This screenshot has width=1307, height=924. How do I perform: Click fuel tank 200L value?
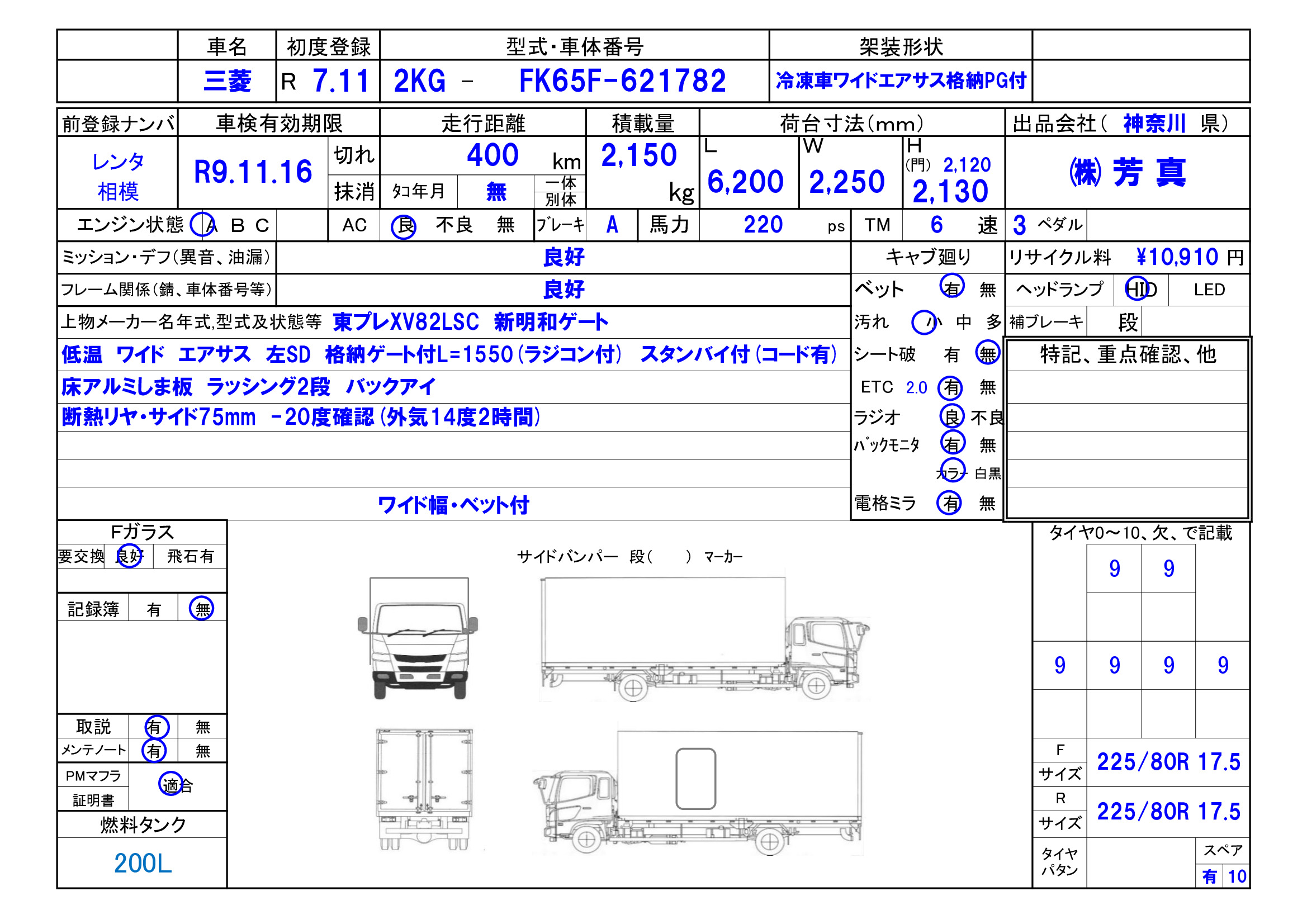tap(143, 863)
